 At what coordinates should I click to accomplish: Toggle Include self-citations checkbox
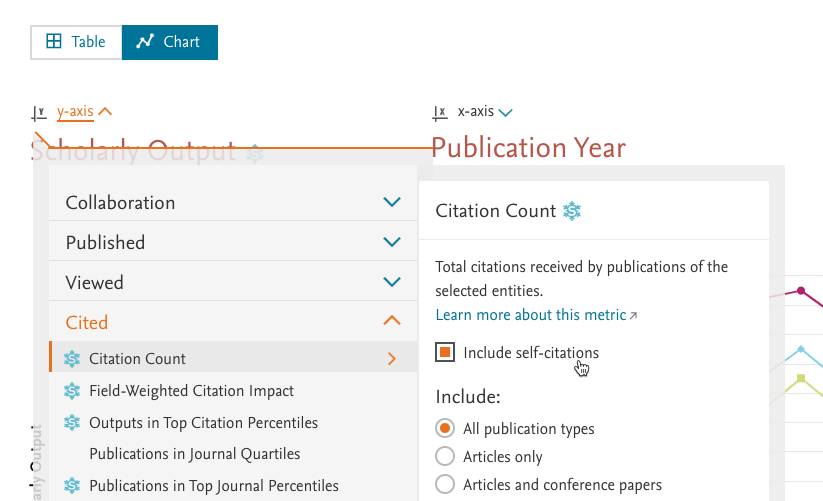pyautogui.click(x=445, y=353)
